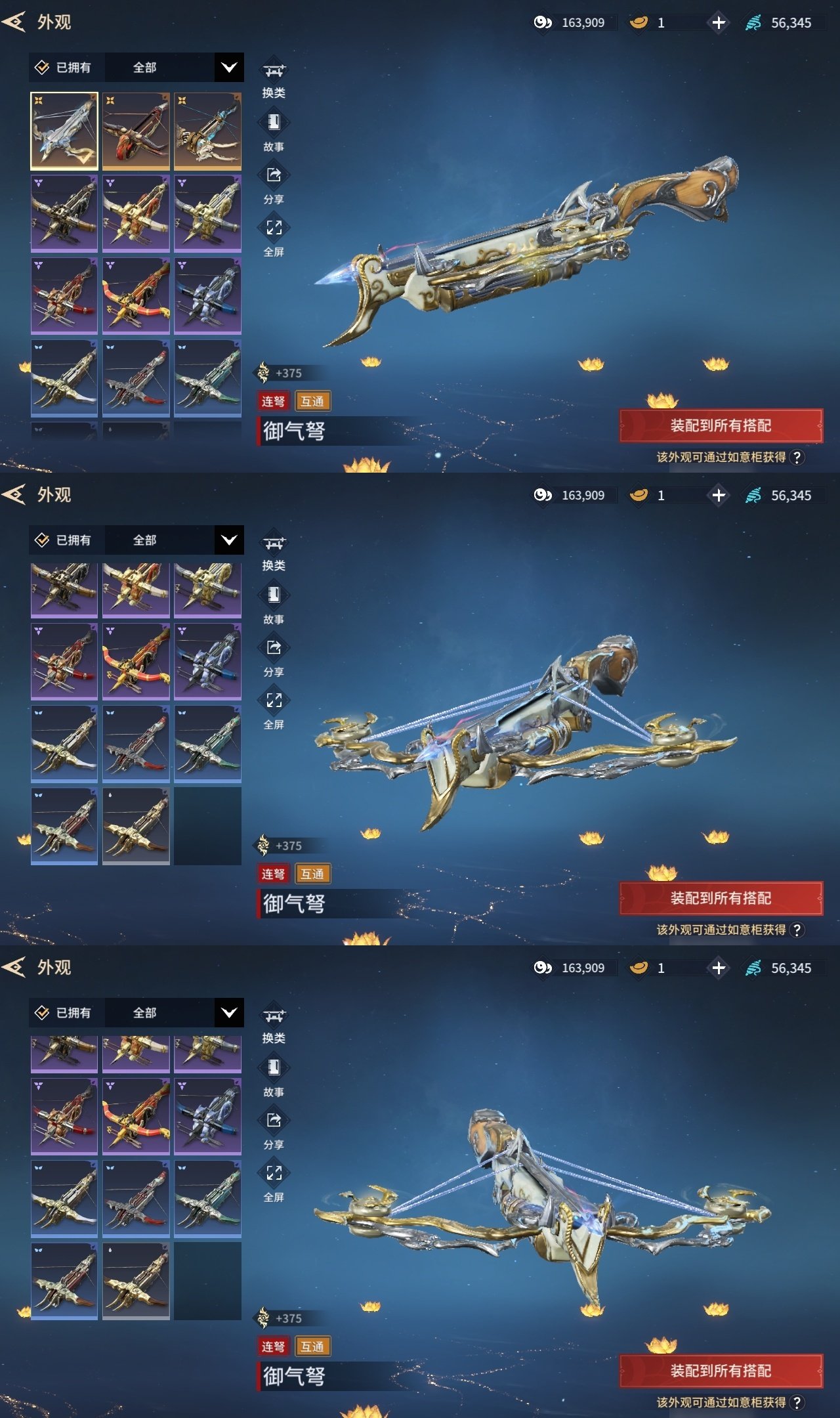Click 装配到所有搭配 button in the first screen
840x1418 pixels.
[x=721, y=425]
